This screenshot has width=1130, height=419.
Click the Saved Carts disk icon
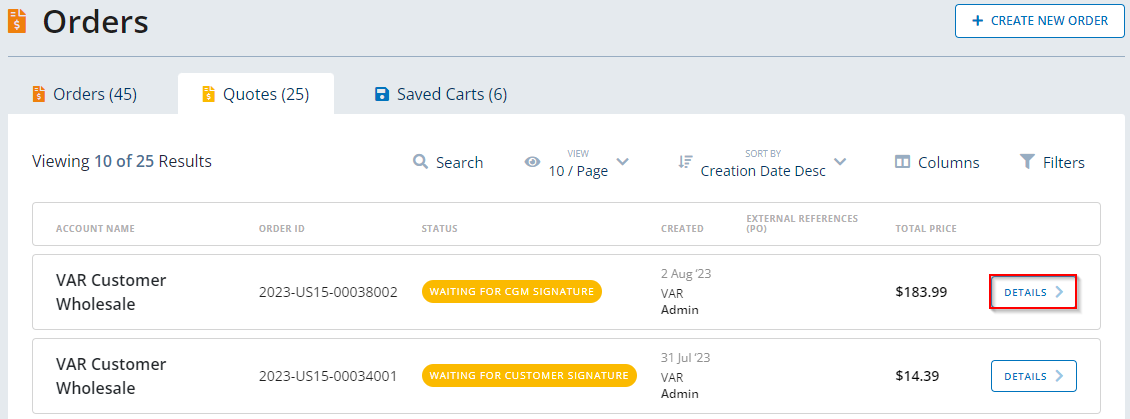[381, 94]
